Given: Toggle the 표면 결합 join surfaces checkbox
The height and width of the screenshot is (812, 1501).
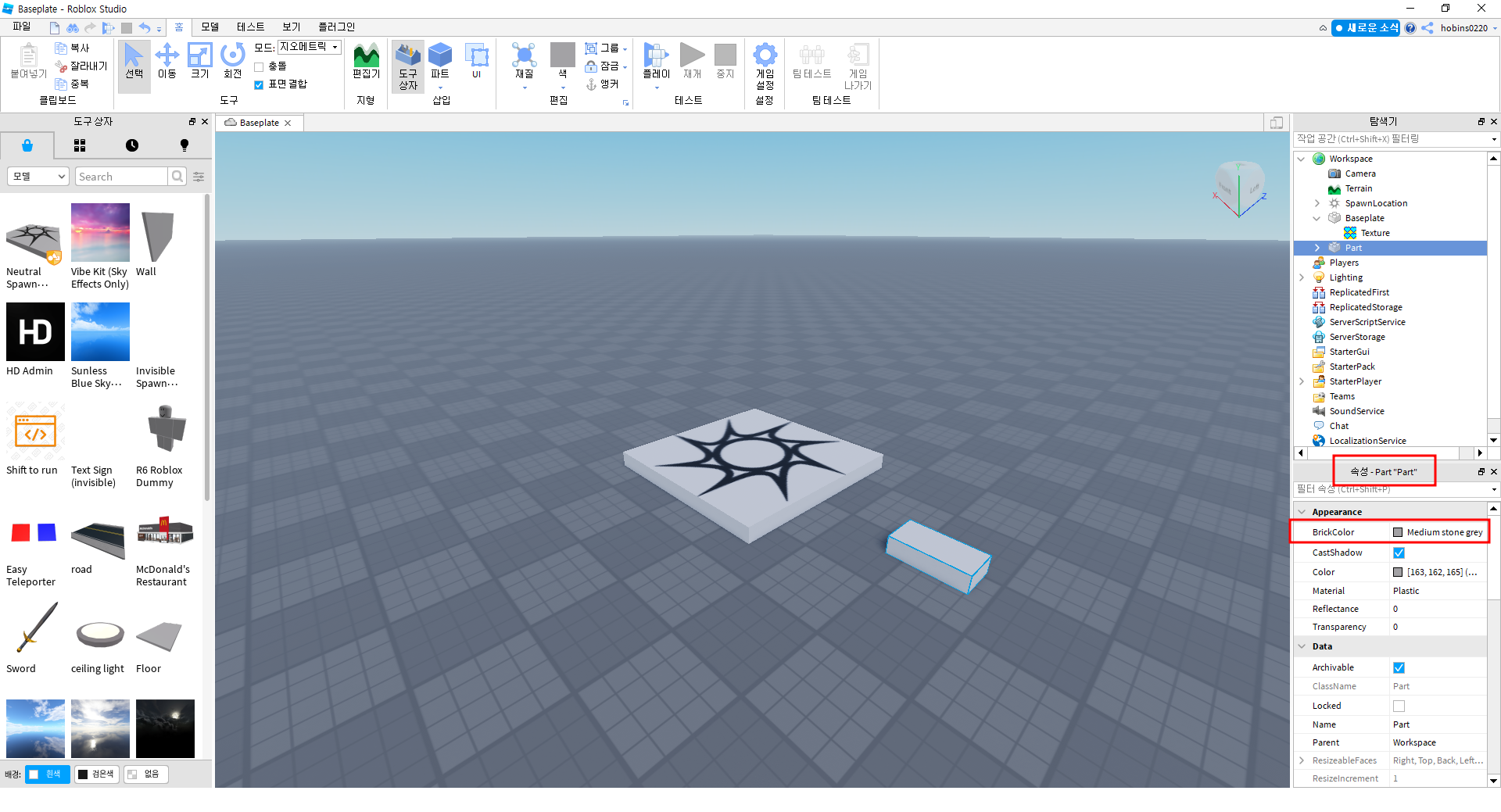Looking at the screenshot, I should pos(259,84).
